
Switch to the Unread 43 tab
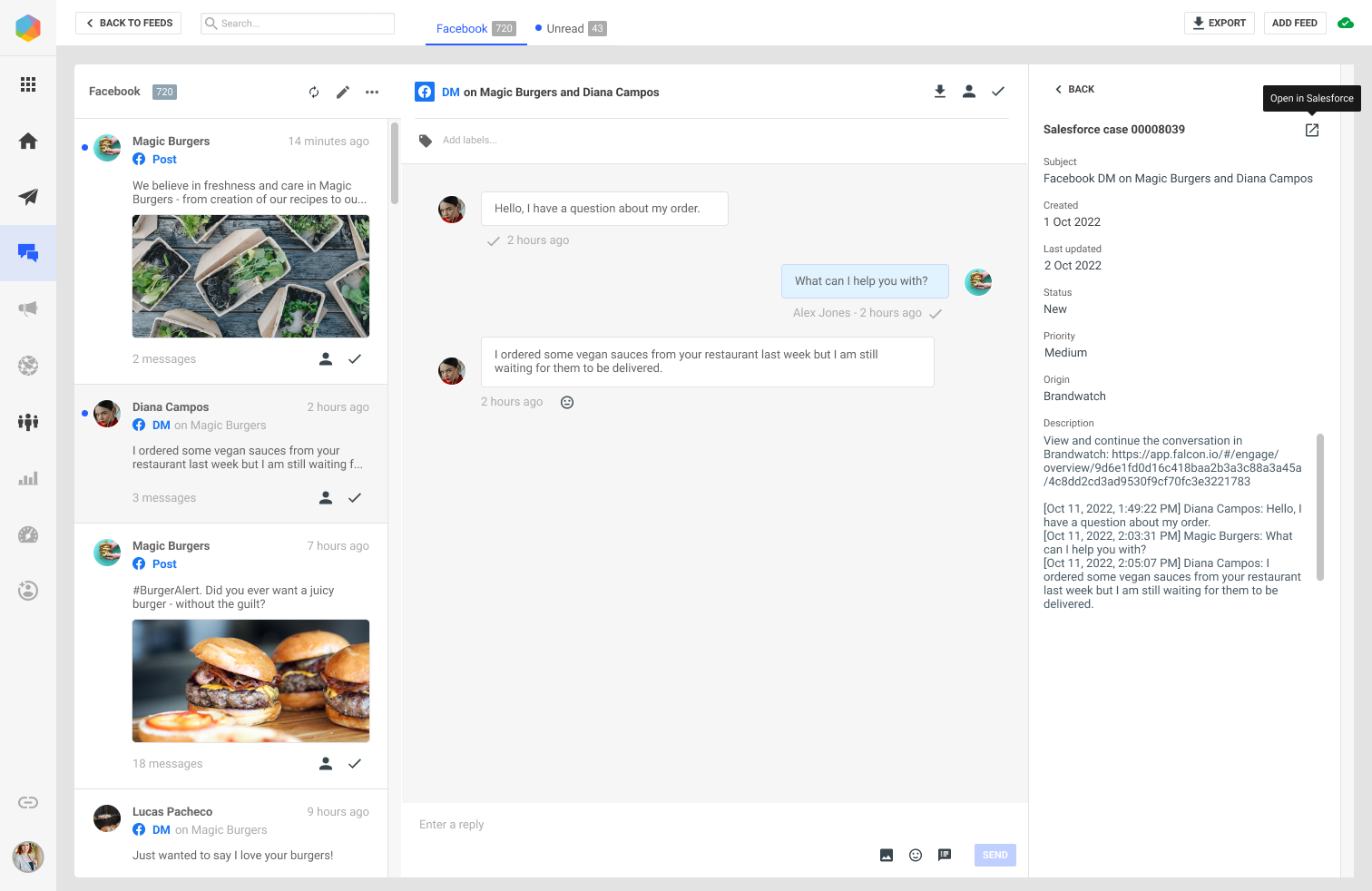point(571,29)
